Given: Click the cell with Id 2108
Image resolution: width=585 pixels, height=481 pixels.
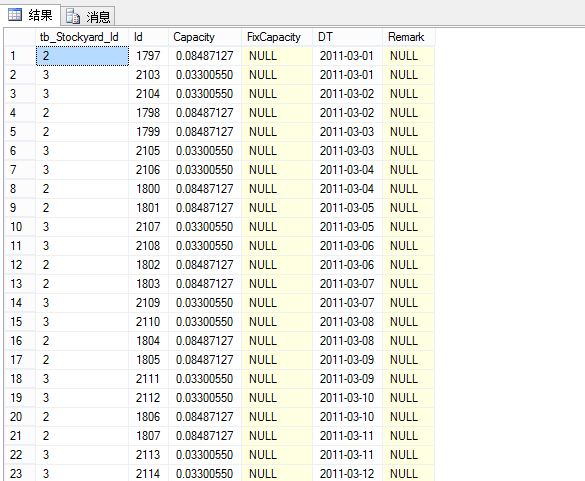Looking at the screenshot, I should pyautogui.click(x=148, y=246).
